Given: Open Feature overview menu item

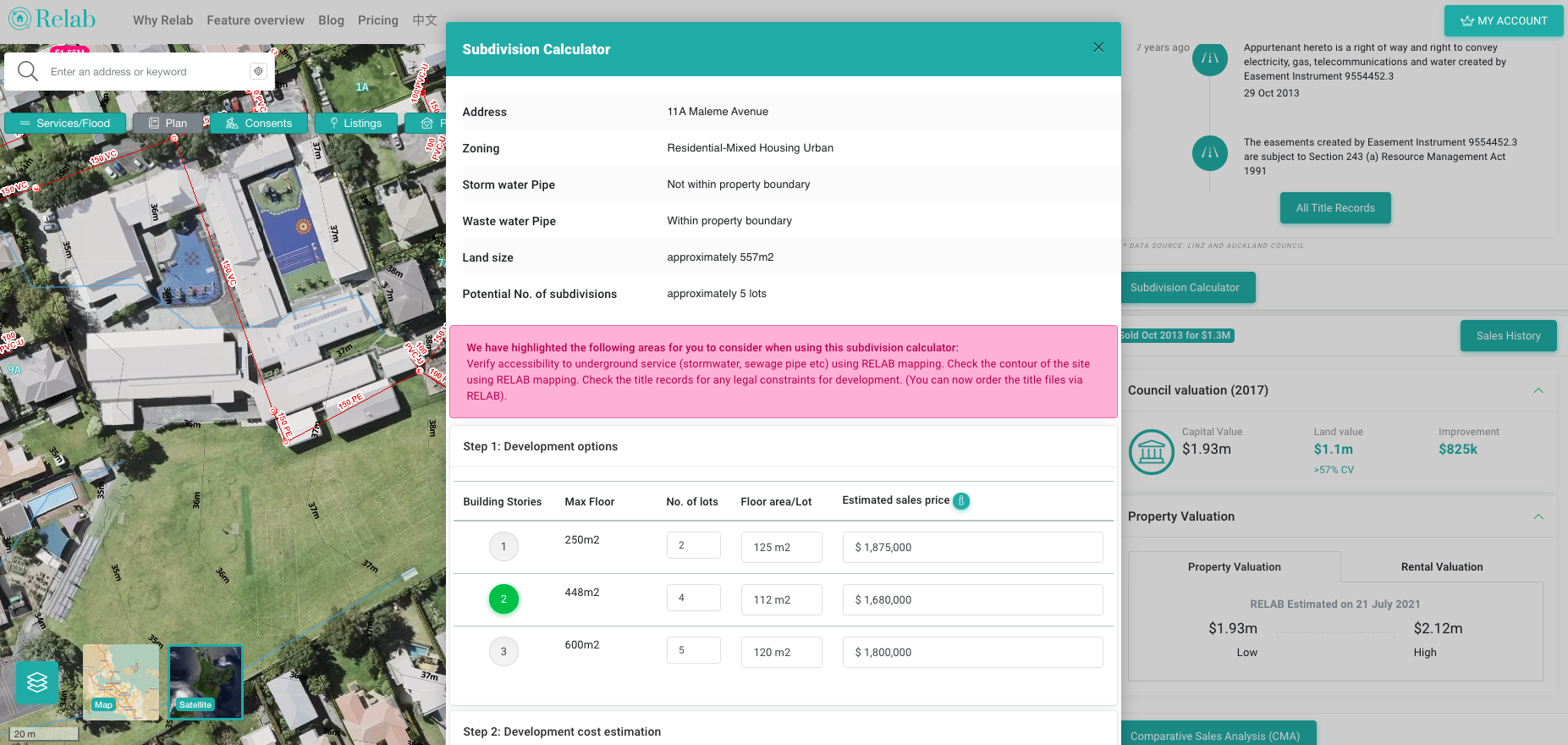Looking at the screenshot, I should (256, 20).
